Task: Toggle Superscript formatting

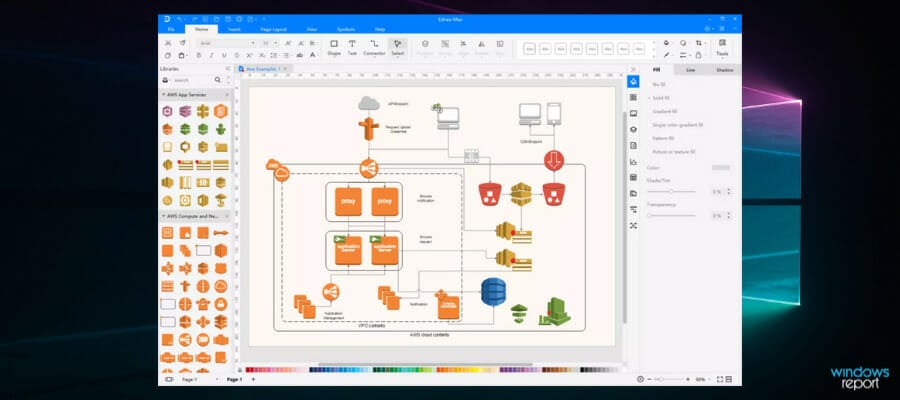Action: pyautogui.click(x=249, y=56)
